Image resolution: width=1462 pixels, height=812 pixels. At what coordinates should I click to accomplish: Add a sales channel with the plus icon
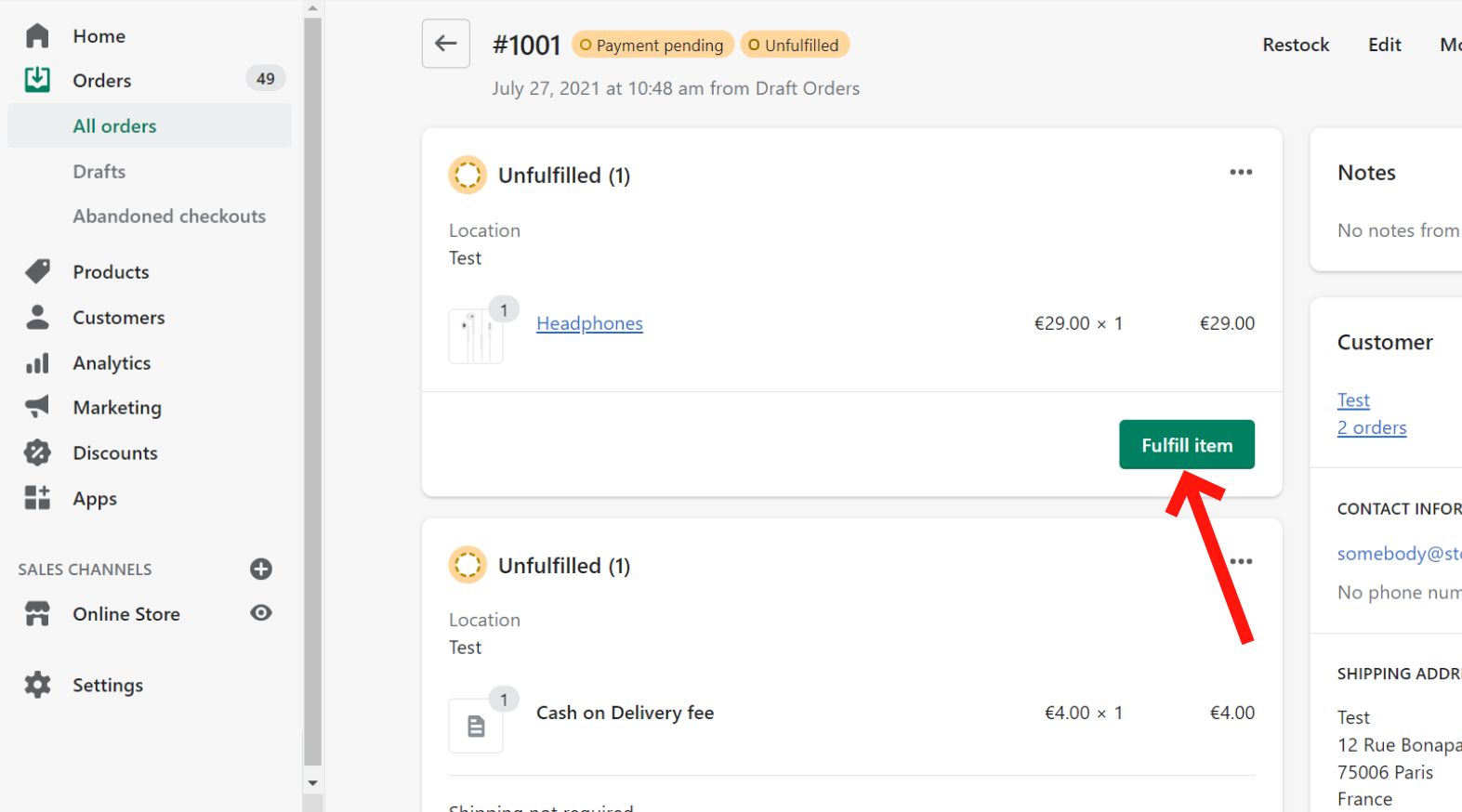[x=261, y=569]
